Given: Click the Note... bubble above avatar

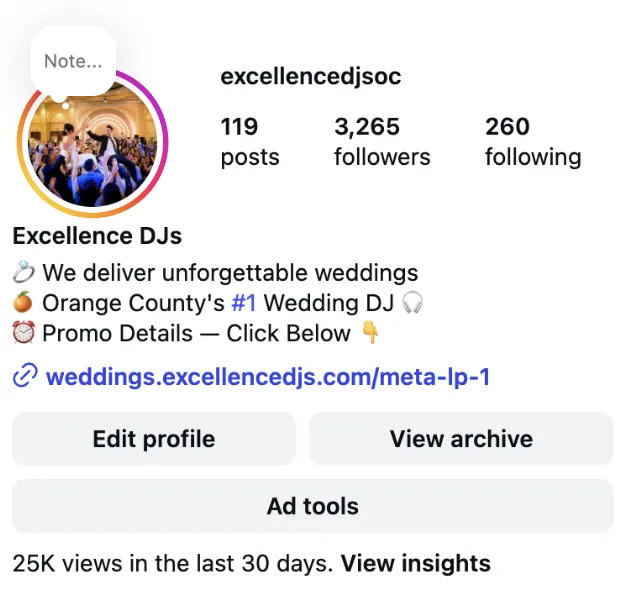Looking at the screenshot, I should point(73,61).
